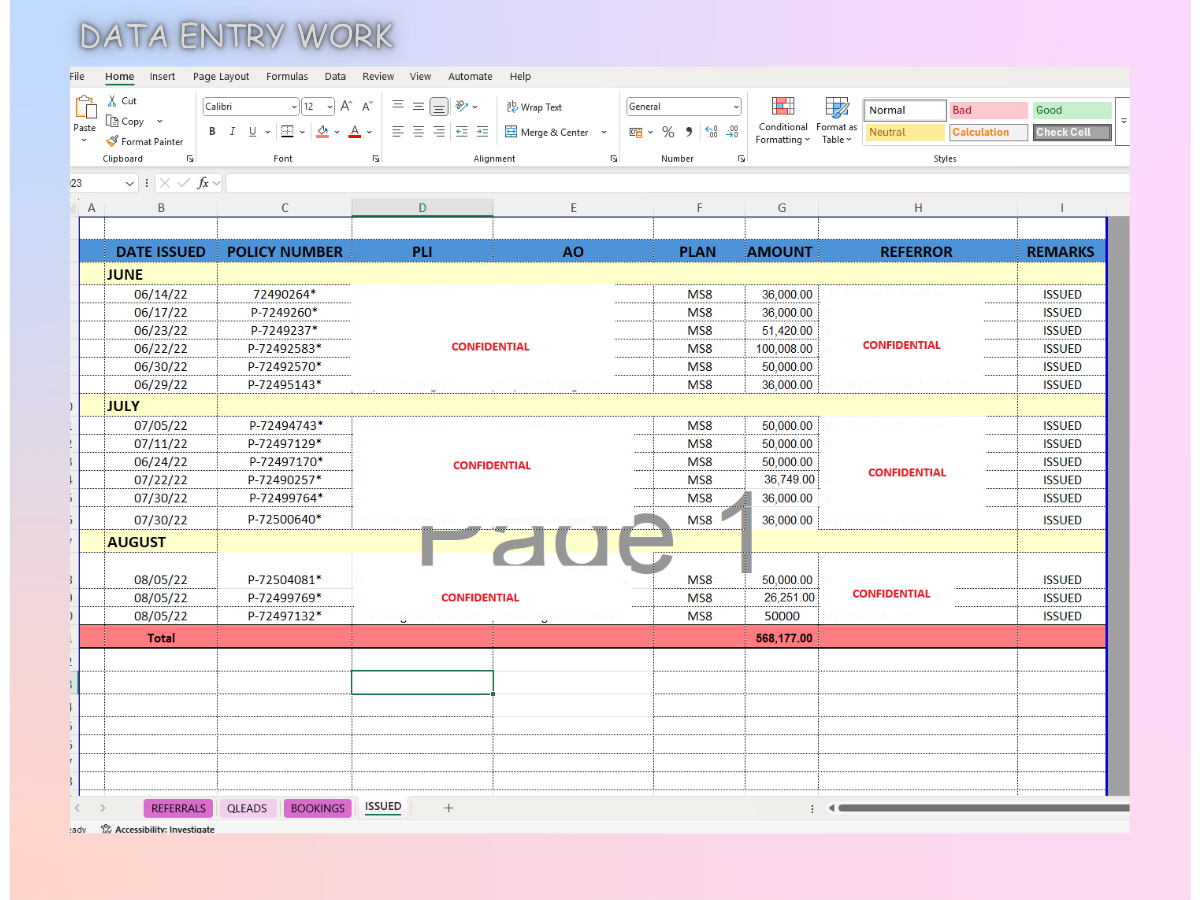The width and height of the screenshot is (1200, 900).
Task: Click the Cut scissors icon
Action: (112, 101)
